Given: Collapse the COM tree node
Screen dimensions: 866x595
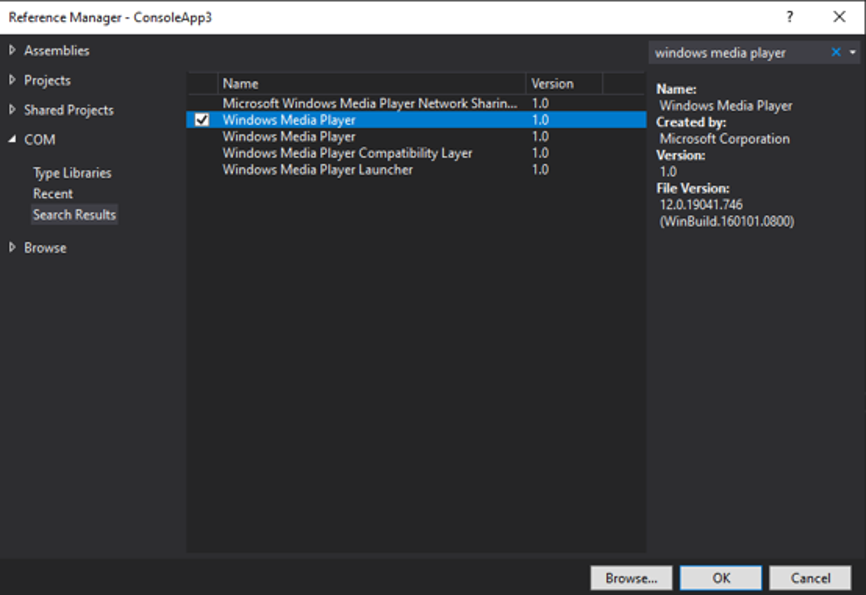Looking at the screenshot, I should pyautogui.click(x=12, y=140).
